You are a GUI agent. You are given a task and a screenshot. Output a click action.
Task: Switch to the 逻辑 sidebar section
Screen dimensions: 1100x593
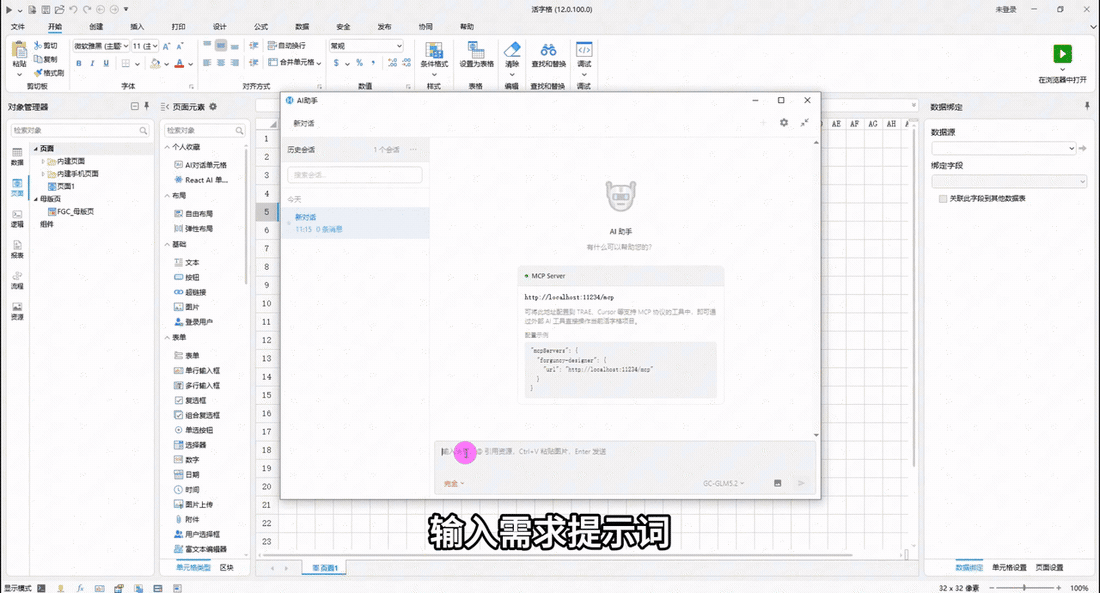tap(17, 218)
